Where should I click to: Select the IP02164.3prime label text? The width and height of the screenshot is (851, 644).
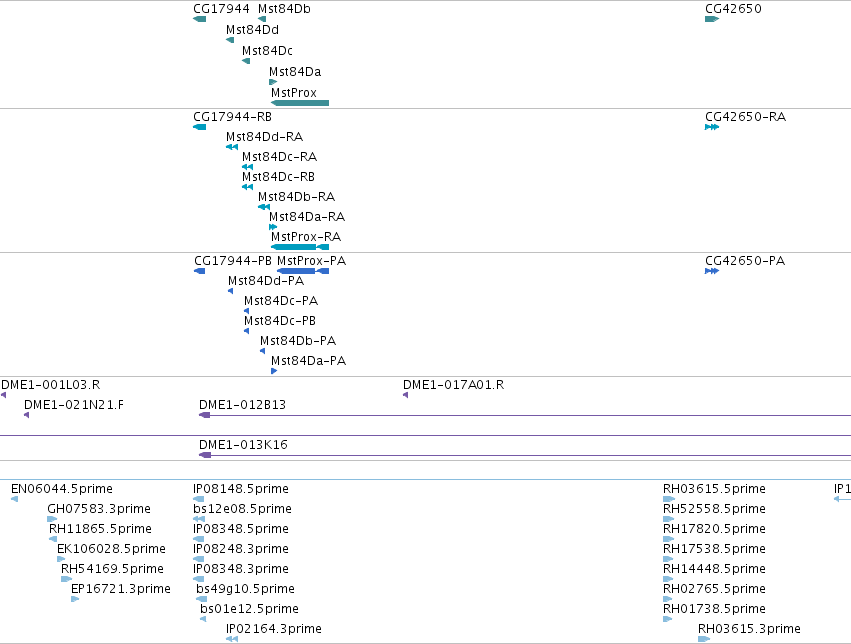pyautogui.click(x=274, y=629)
